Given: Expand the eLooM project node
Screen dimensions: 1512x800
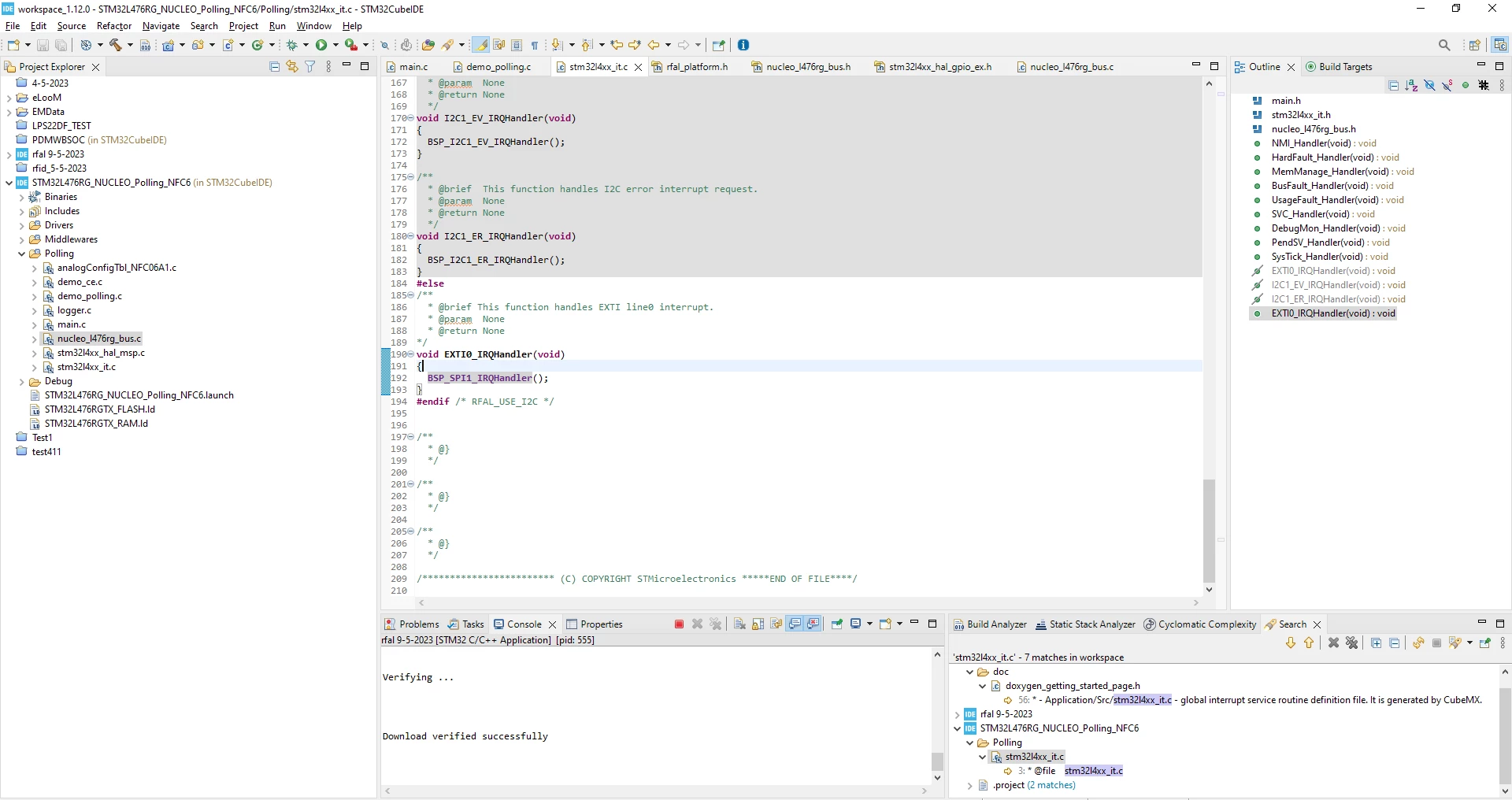Looking at the screenshot, I should pyautogui.click(x=9, y=98).
